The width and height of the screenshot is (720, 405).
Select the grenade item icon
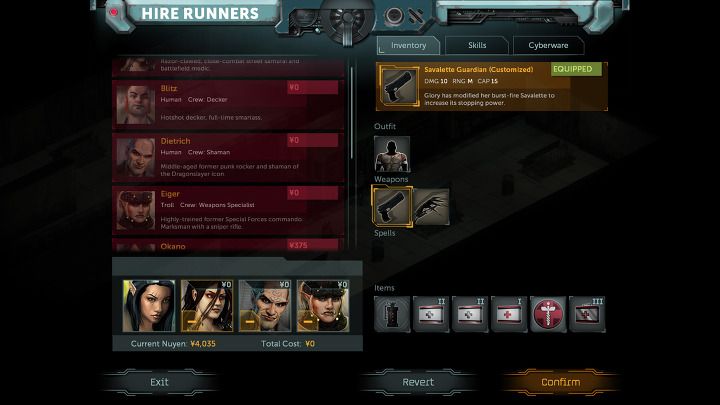coord(392,314)
